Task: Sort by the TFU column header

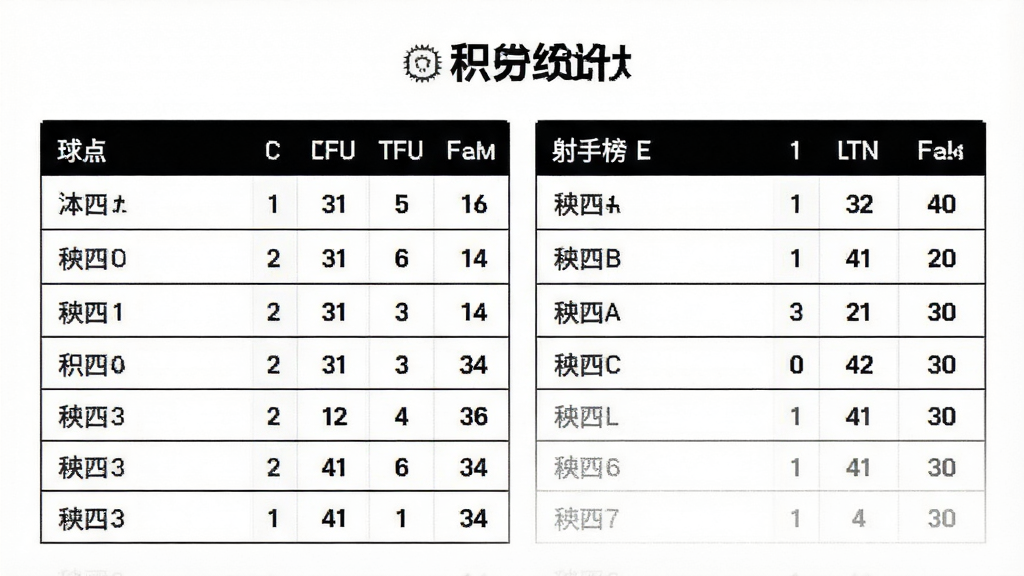Action: tap(401, 151)
